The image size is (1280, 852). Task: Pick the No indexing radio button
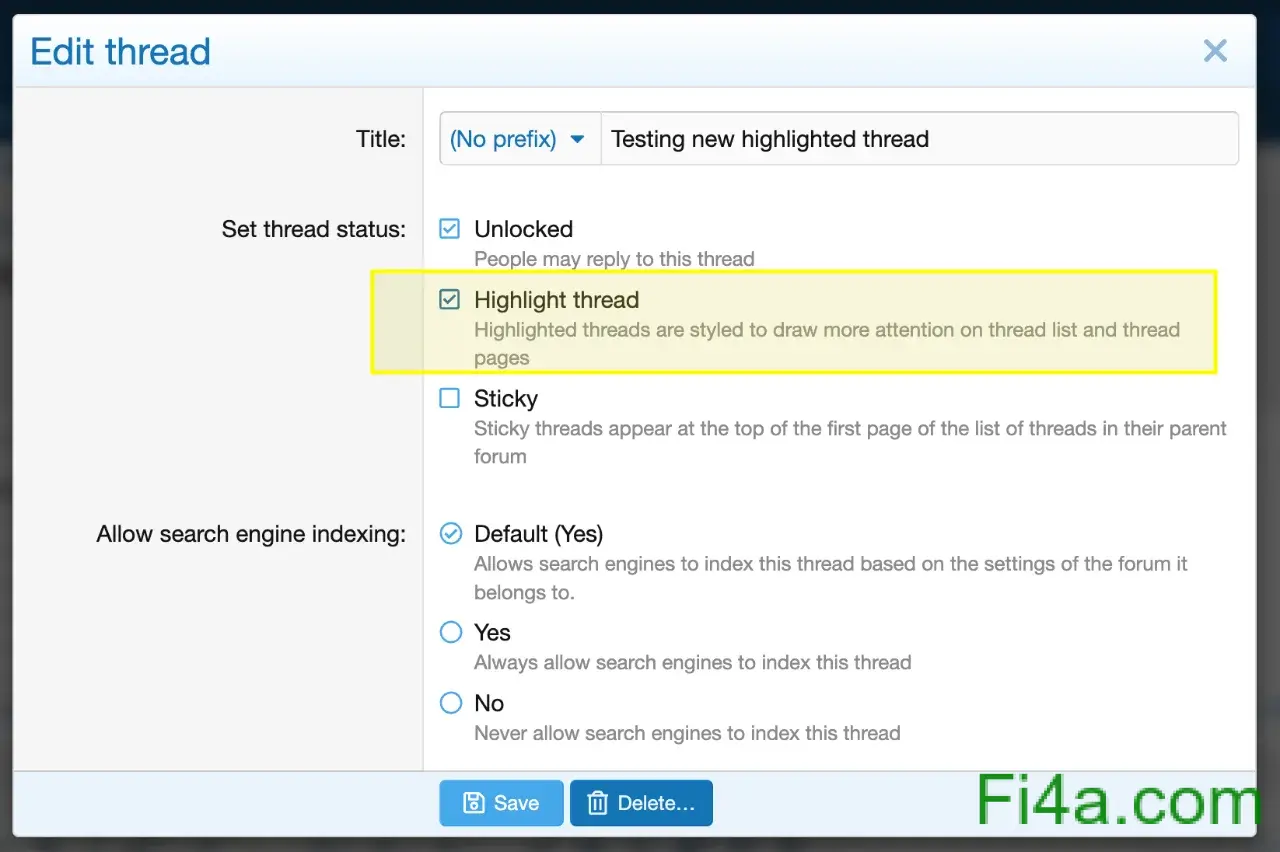point(451,703)
